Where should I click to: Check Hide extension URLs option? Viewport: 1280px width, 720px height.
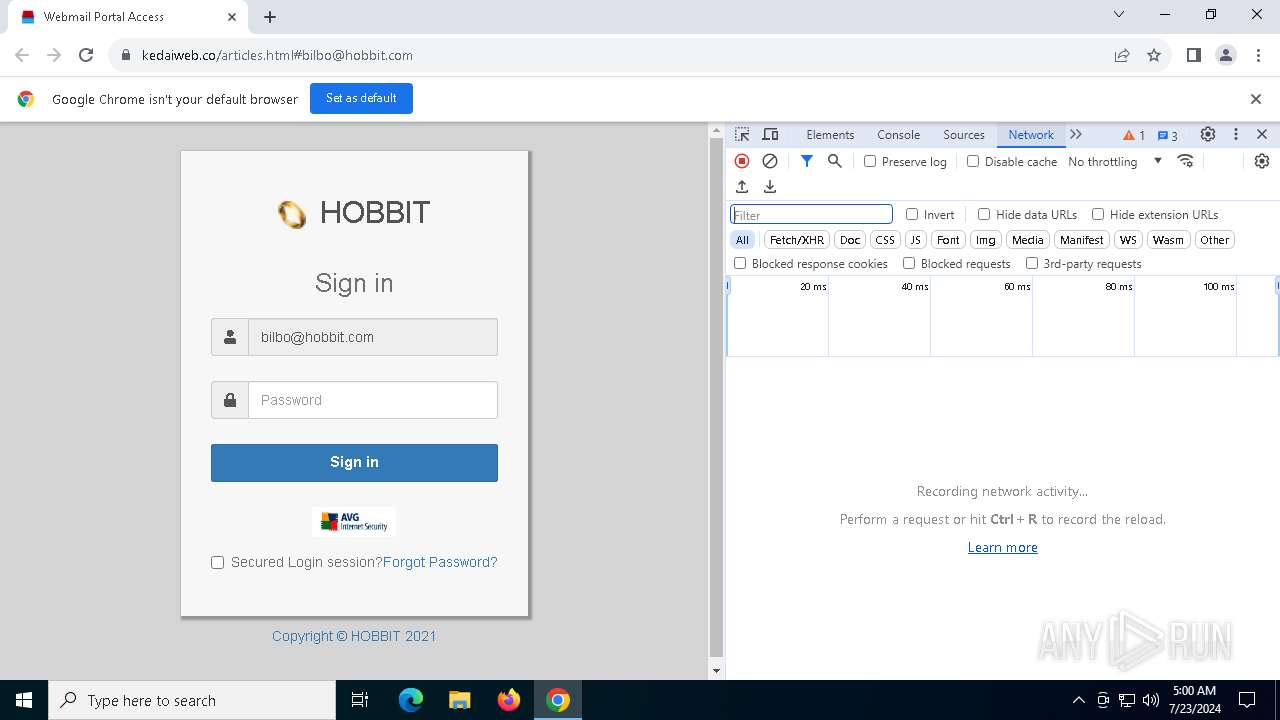pyautogui.click(x=1098, y=214)
